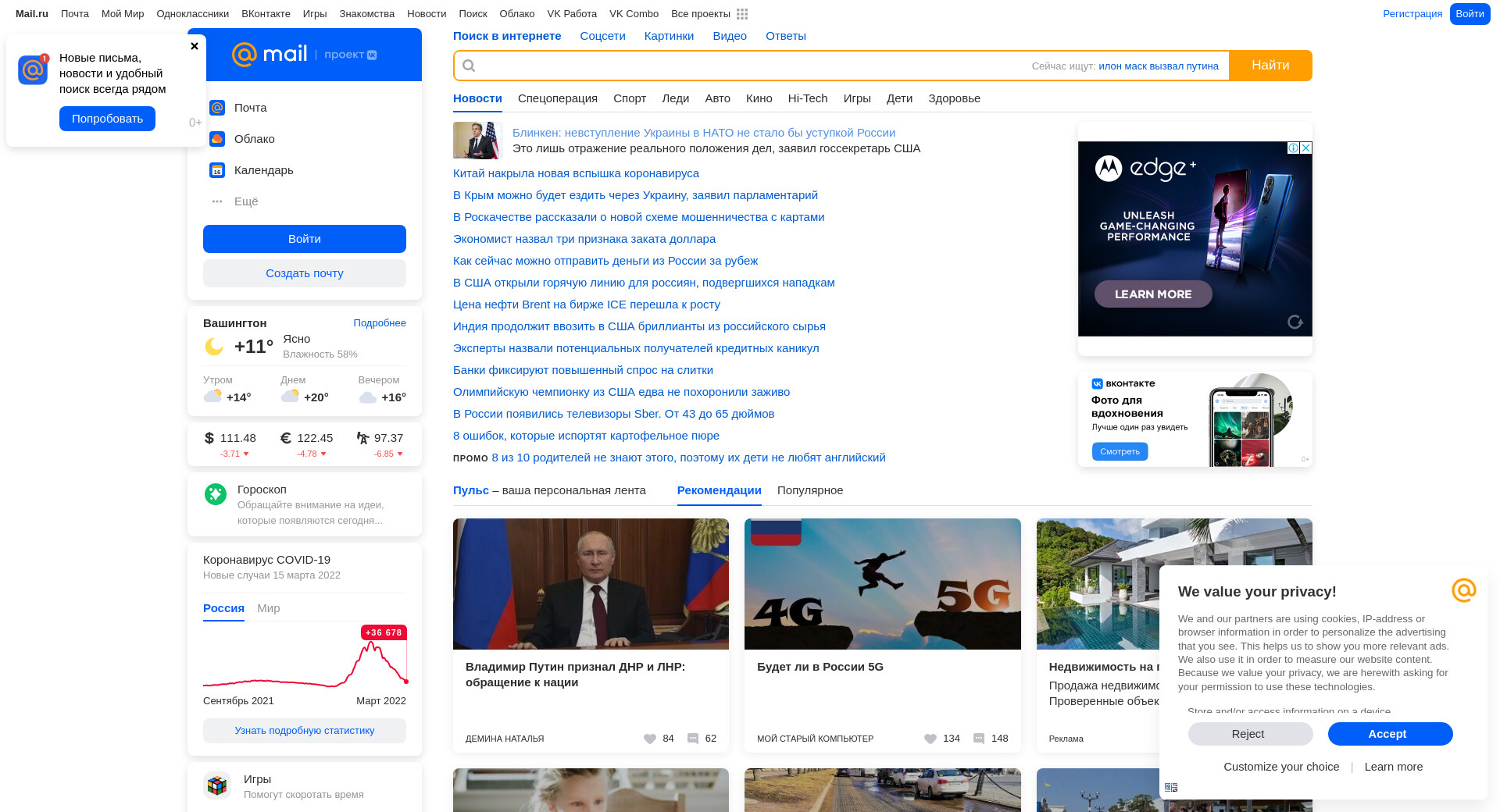Open the Игры cube icon
Screen dimensions: 1500x812
217,785
